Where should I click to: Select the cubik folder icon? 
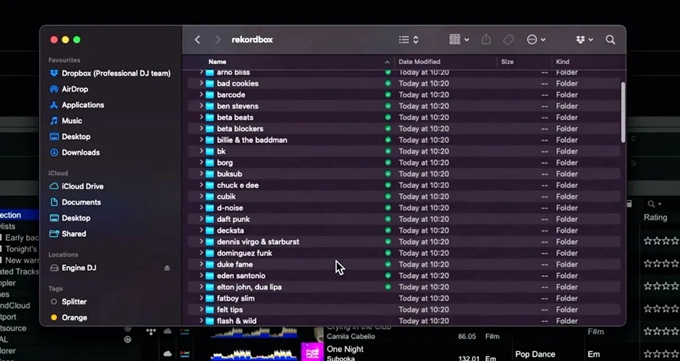click(210, 197)
